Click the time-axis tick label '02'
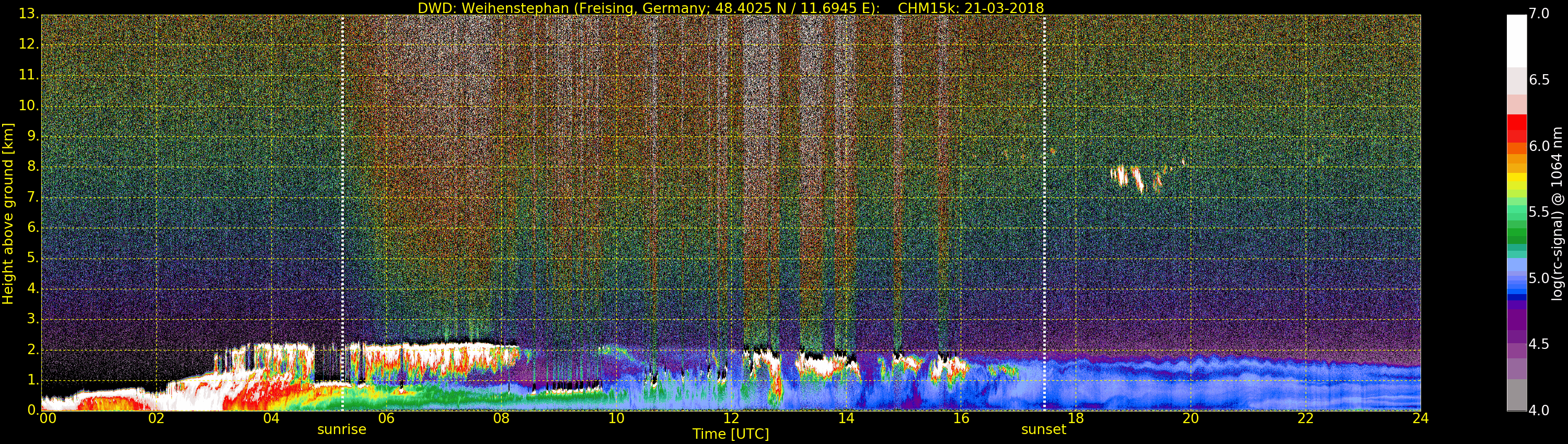 pyautogui.click(x=156, y=418)
